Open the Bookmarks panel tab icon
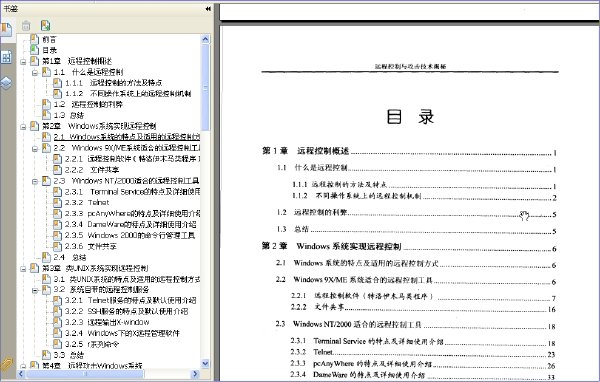This screenshot has width=600, height=382. tap(6, 29)
